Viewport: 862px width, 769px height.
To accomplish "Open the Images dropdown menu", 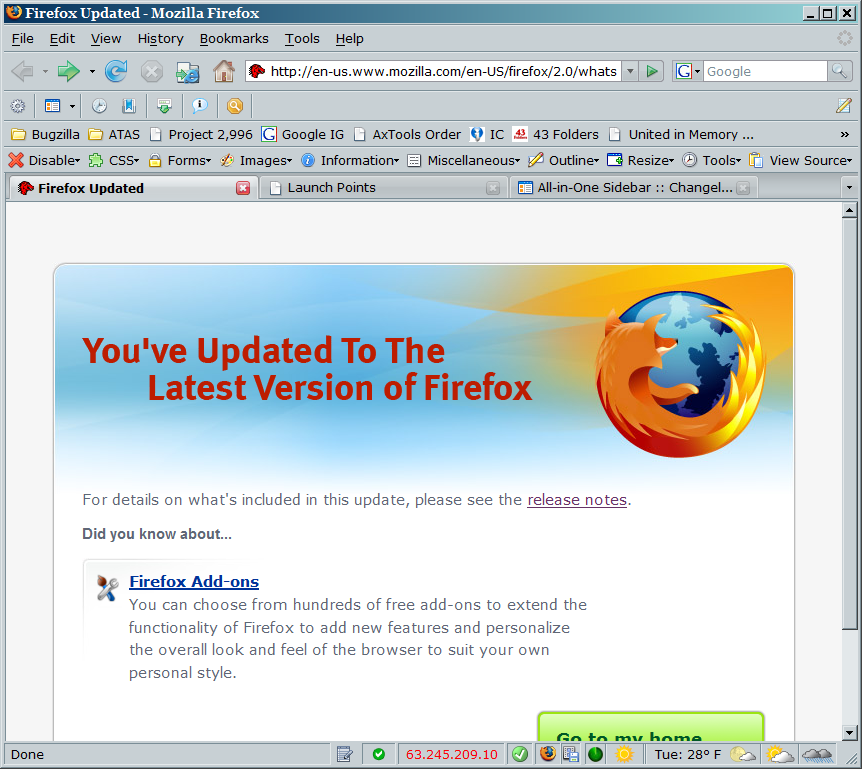I will (x=256, y=161).
